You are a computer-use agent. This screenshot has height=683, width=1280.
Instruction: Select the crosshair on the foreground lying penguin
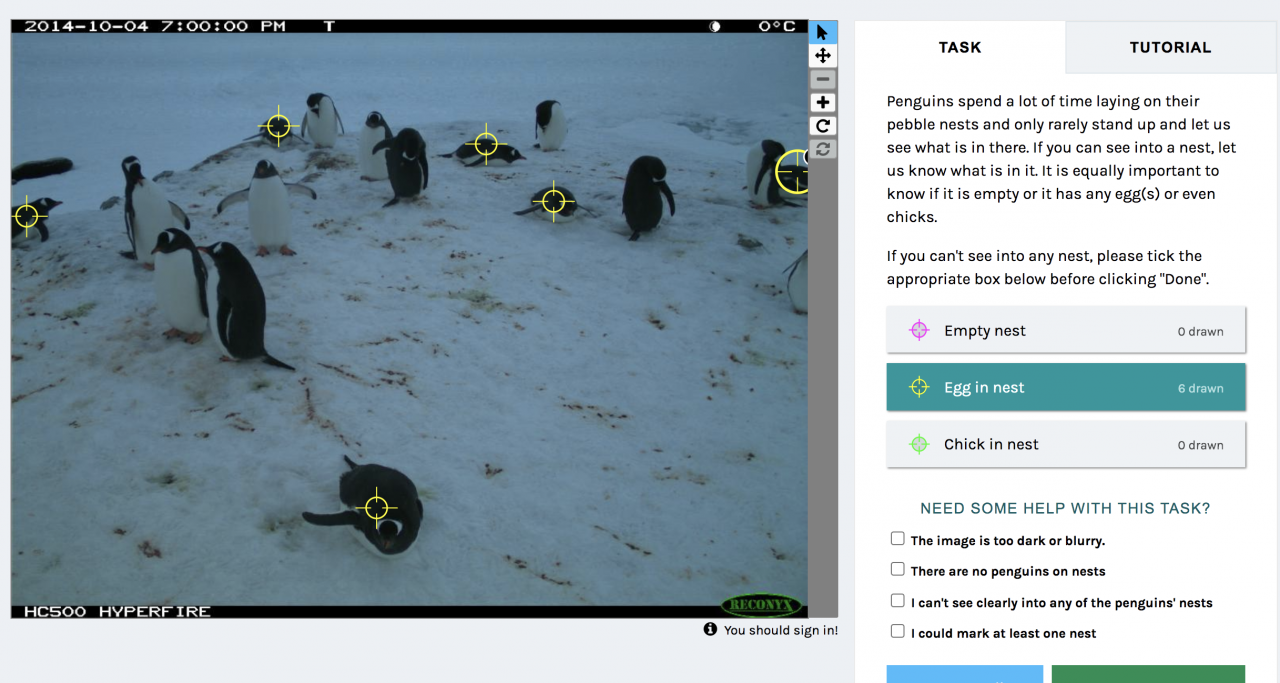click(376, 507)
